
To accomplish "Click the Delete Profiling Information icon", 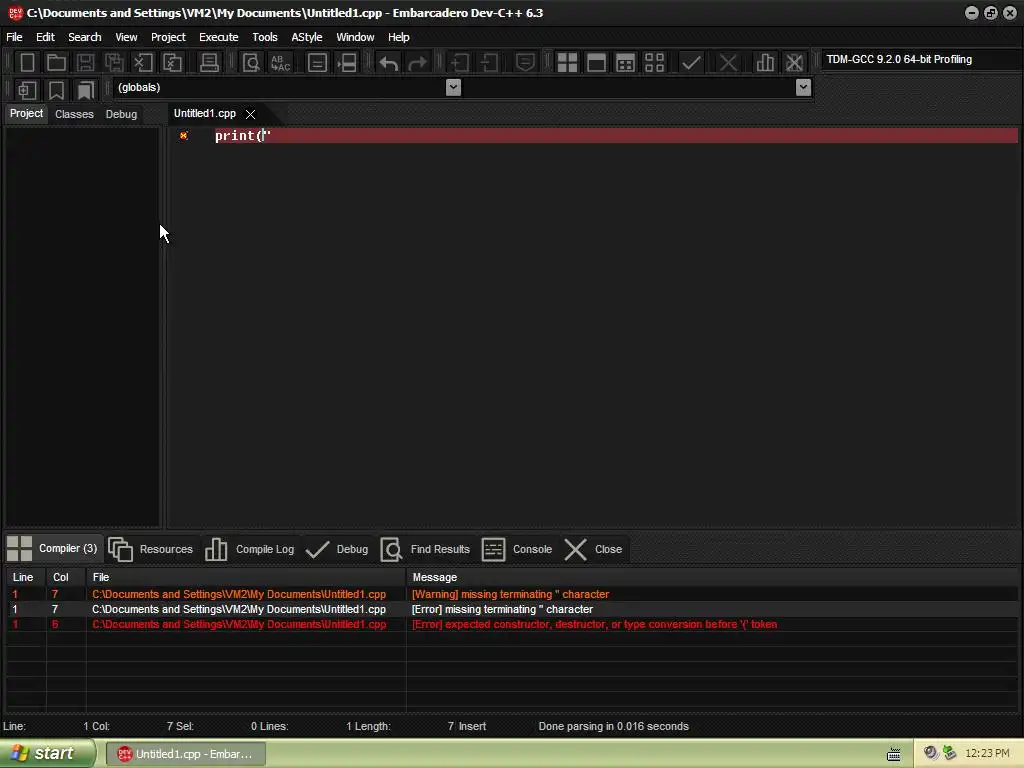I will [794, 63].
